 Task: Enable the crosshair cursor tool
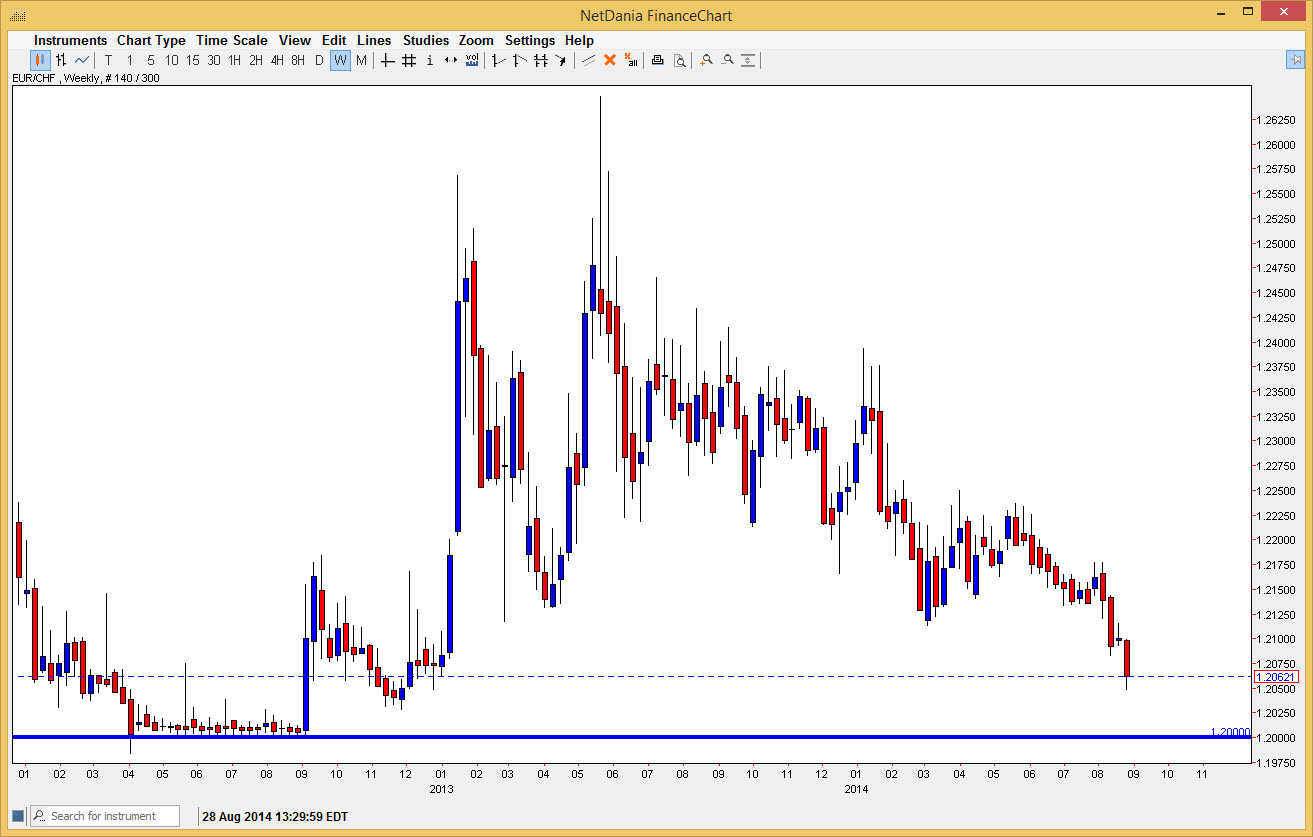(387, 60)
